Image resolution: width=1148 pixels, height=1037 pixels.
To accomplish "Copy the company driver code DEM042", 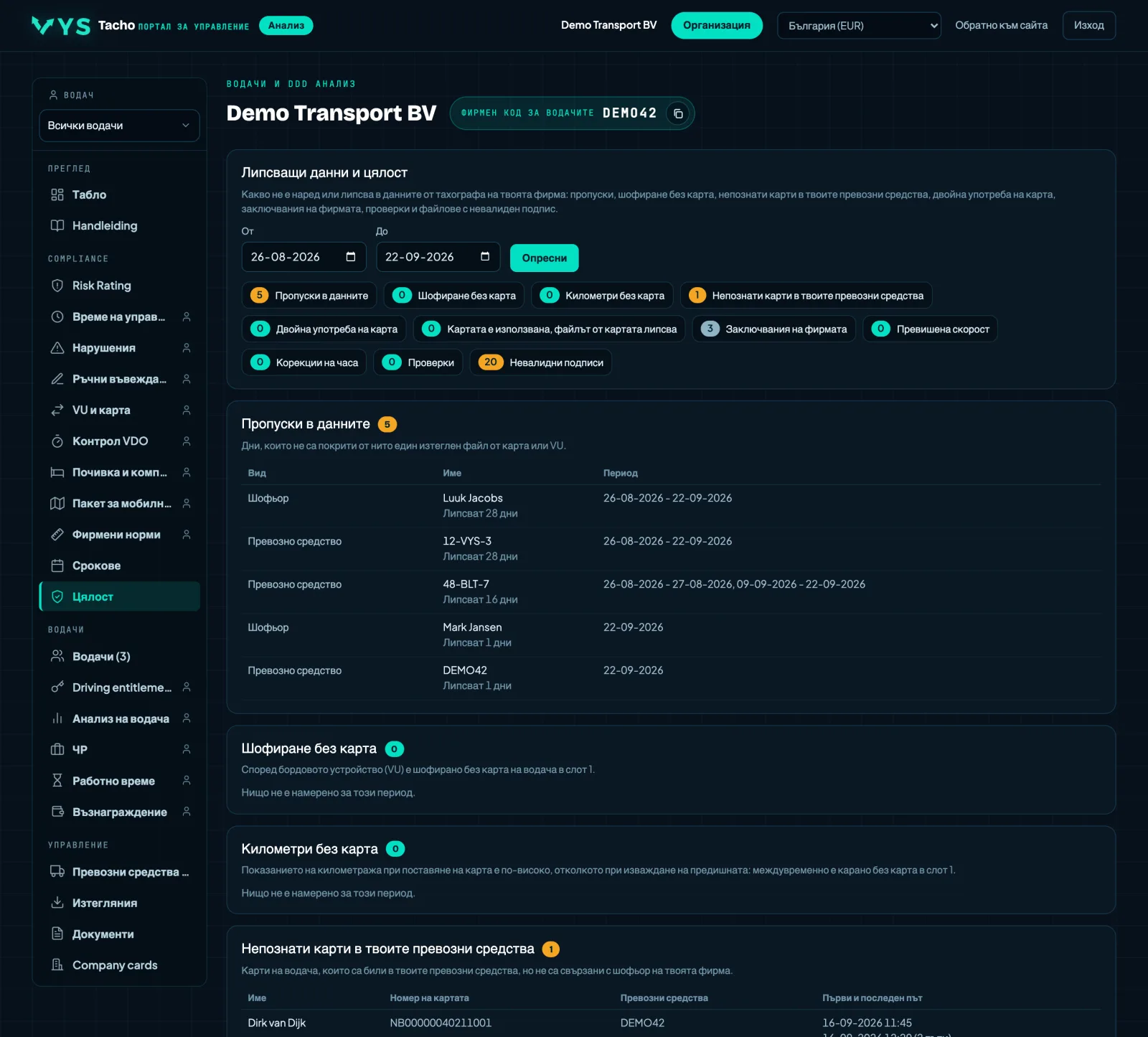I will (x=678, y=113).
